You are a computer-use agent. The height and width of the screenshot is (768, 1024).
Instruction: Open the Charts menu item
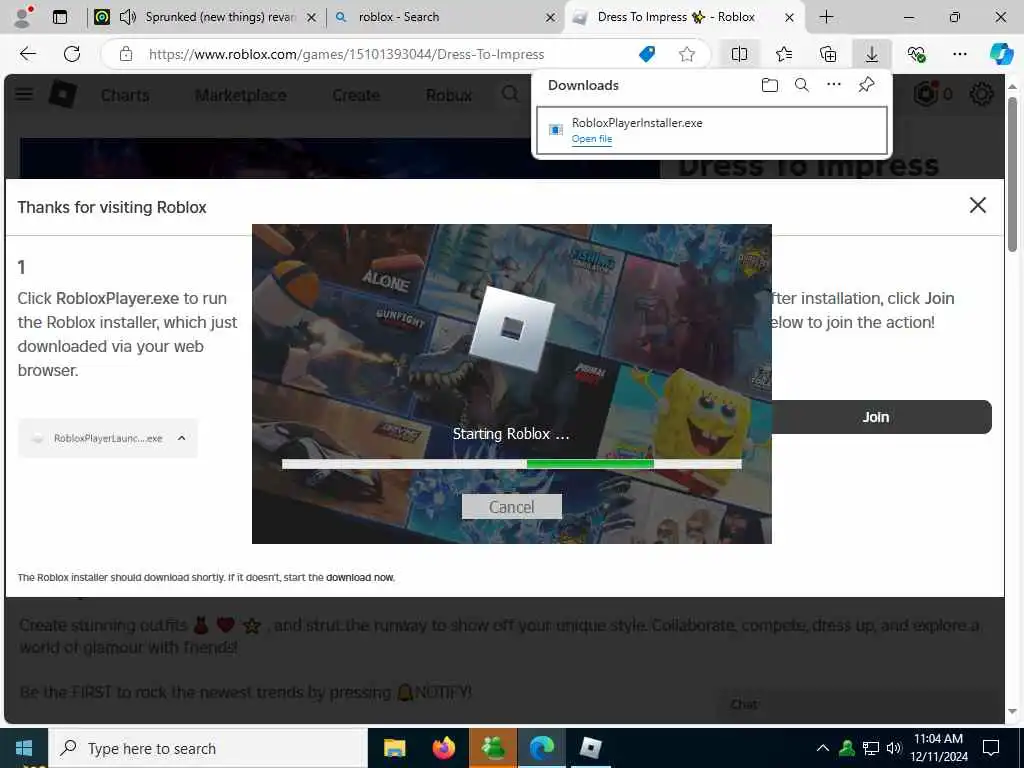point(125,95)
